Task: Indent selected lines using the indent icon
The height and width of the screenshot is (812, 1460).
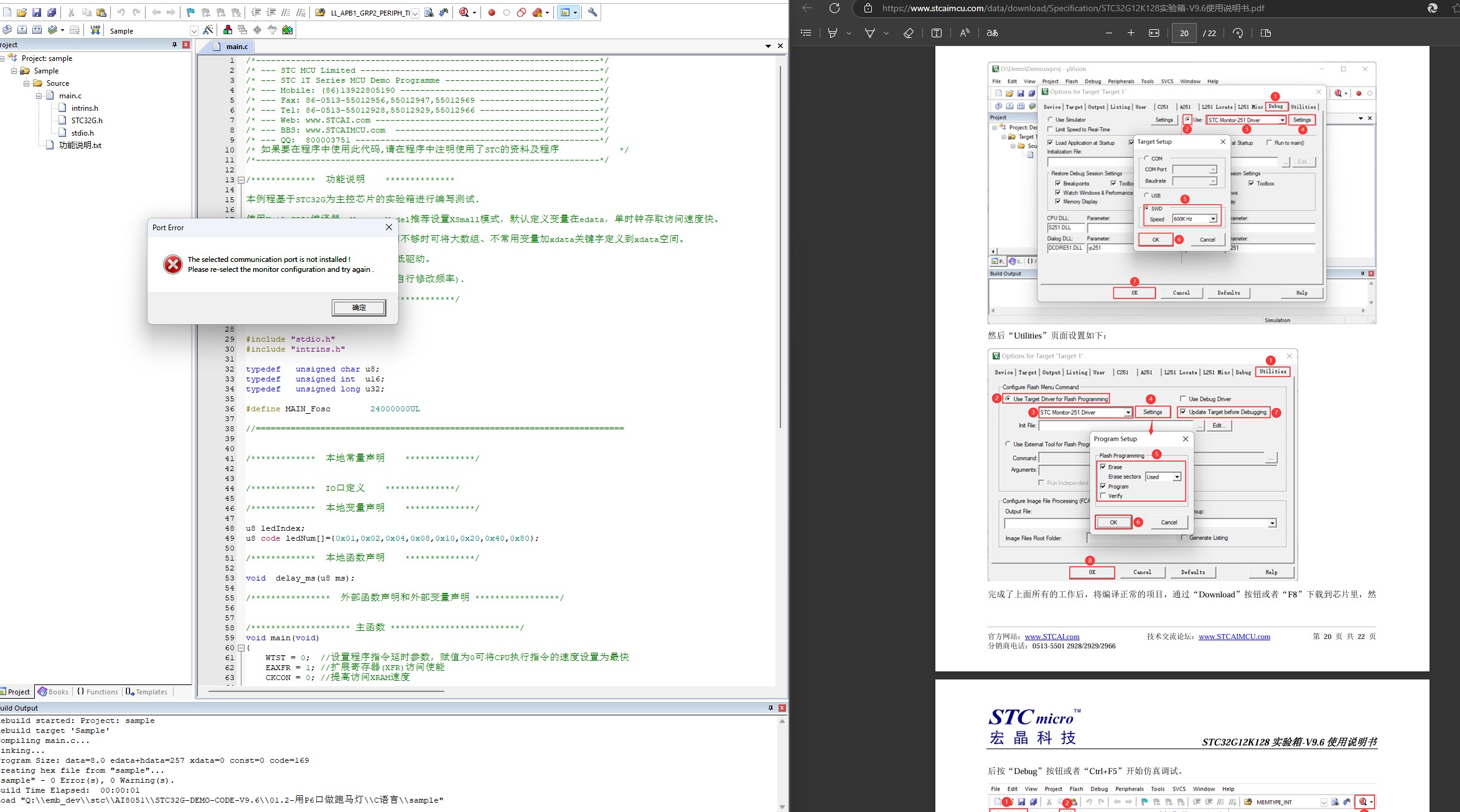Action: (x=256, y=12)
